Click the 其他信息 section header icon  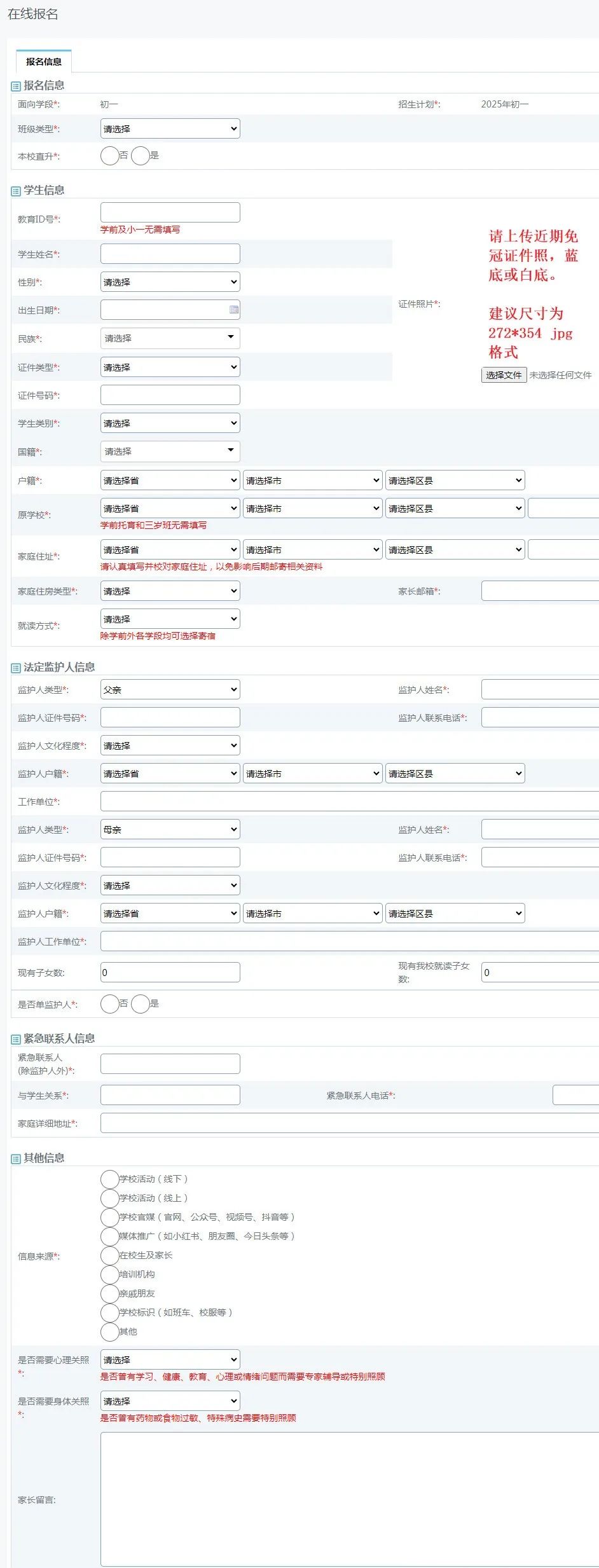point(16,1159)
